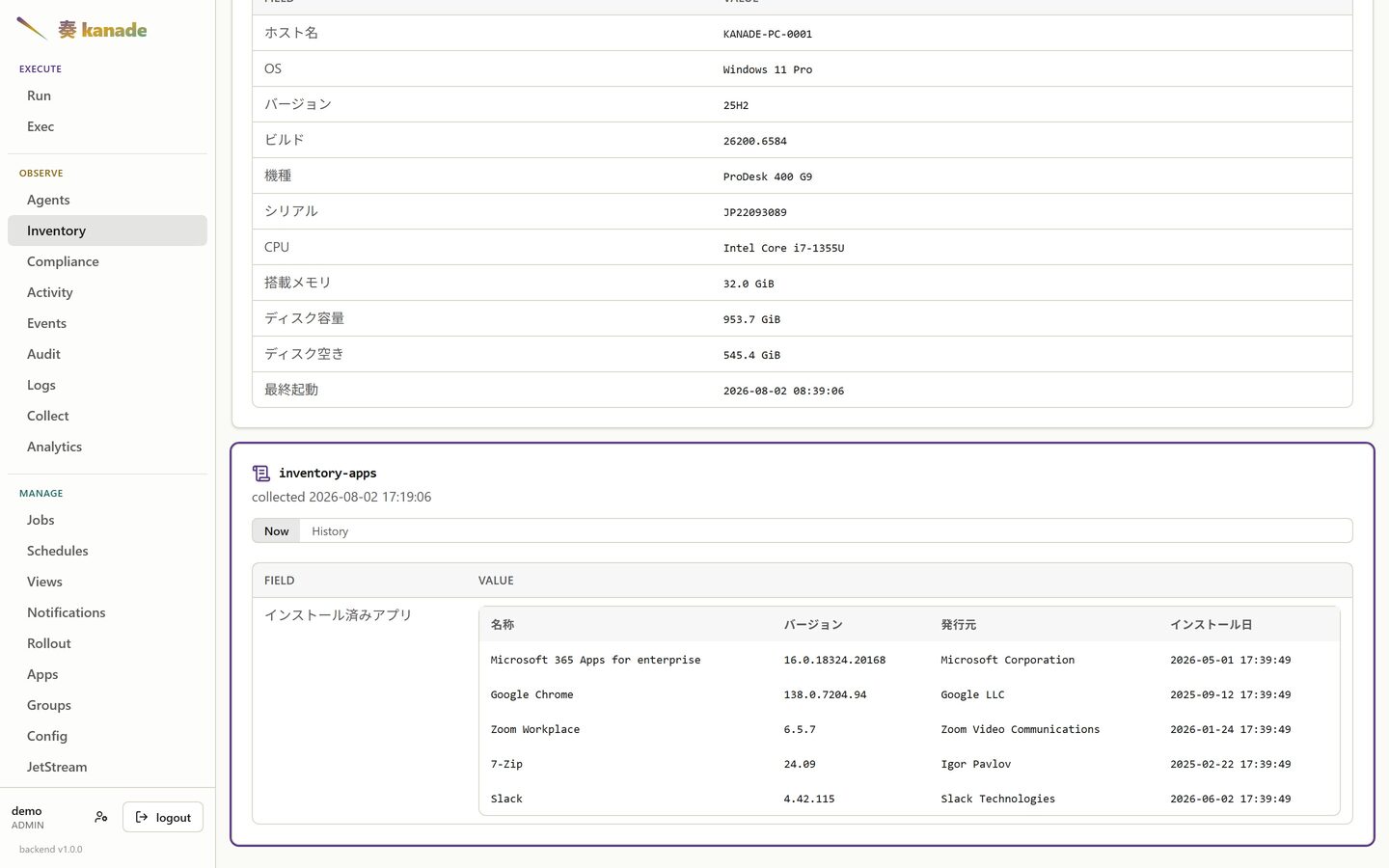Click the Google Chrome app name
Screen dimensions: 1389x868
(531, 694)
